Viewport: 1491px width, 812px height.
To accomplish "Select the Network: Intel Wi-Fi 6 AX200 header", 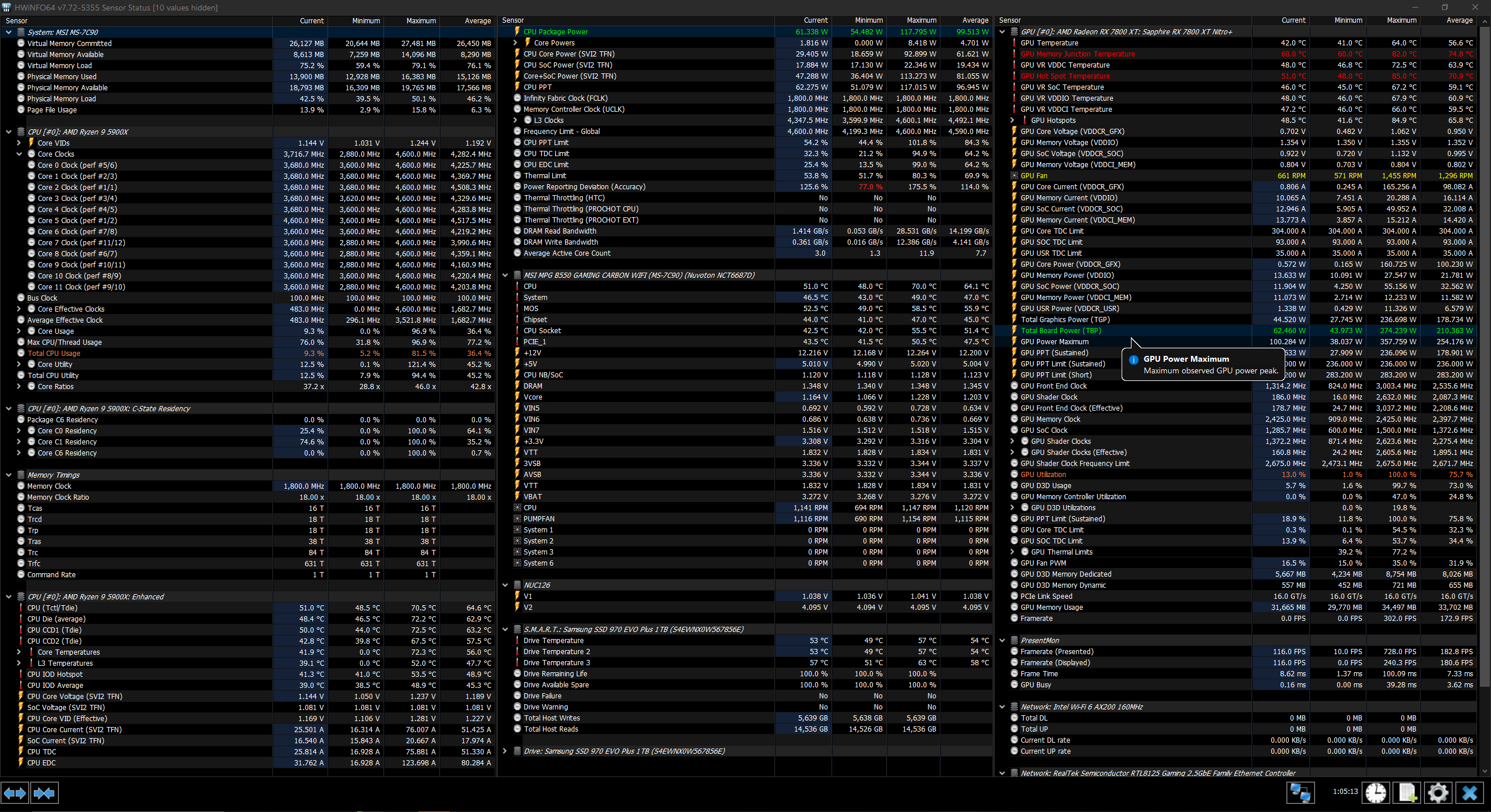I will tap(1236, 707).
